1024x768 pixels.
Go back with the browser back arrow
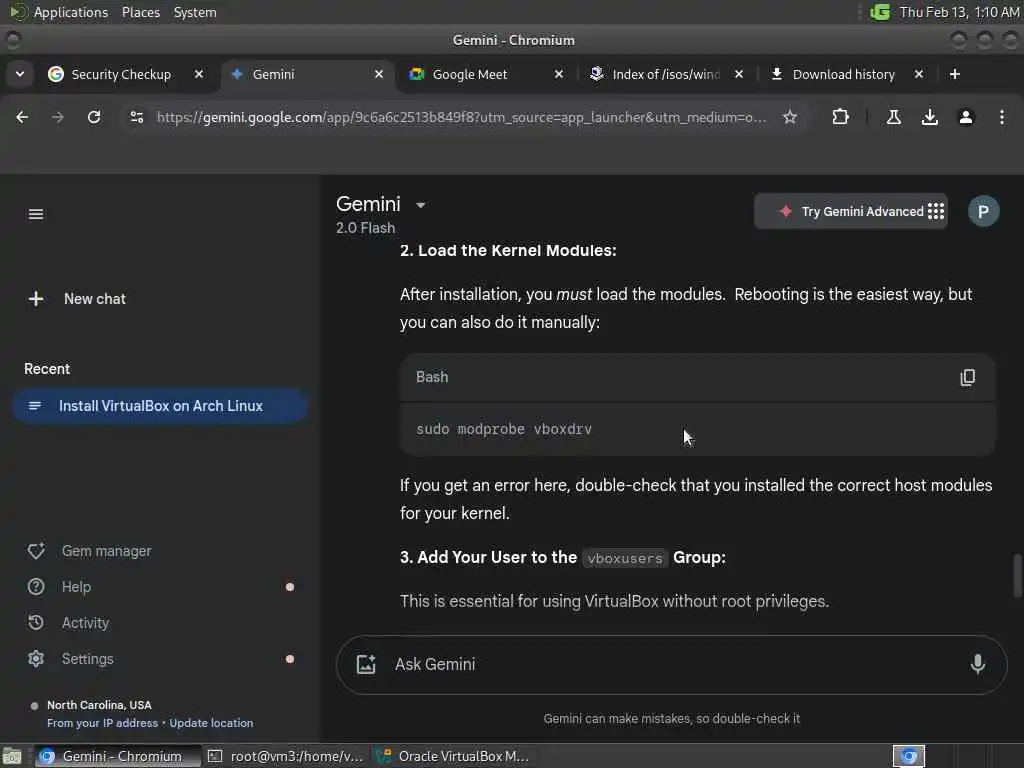point(22,117)
